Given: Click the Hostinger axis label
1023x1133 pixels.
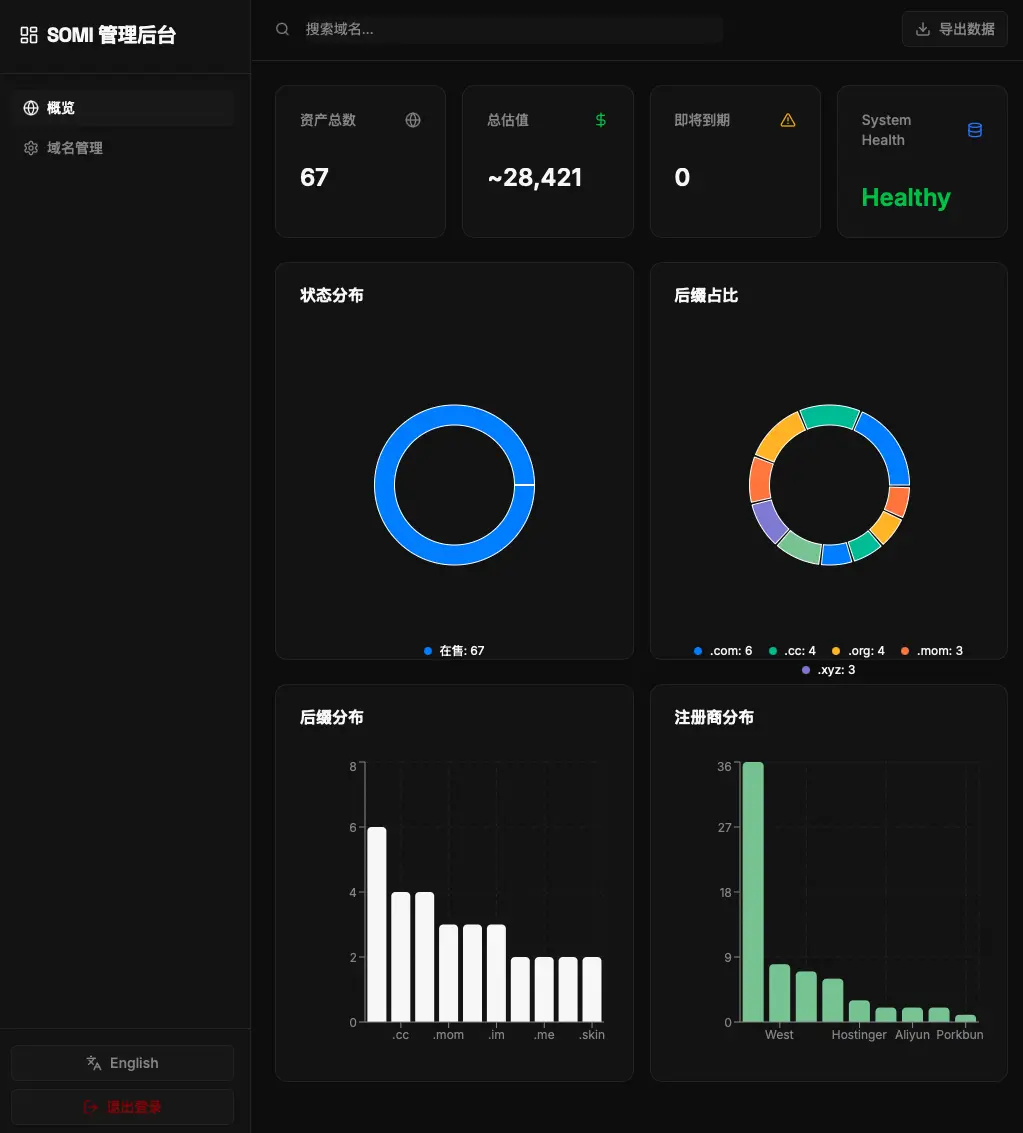Looking at the screenshot, I should (x=859, y=1035).
